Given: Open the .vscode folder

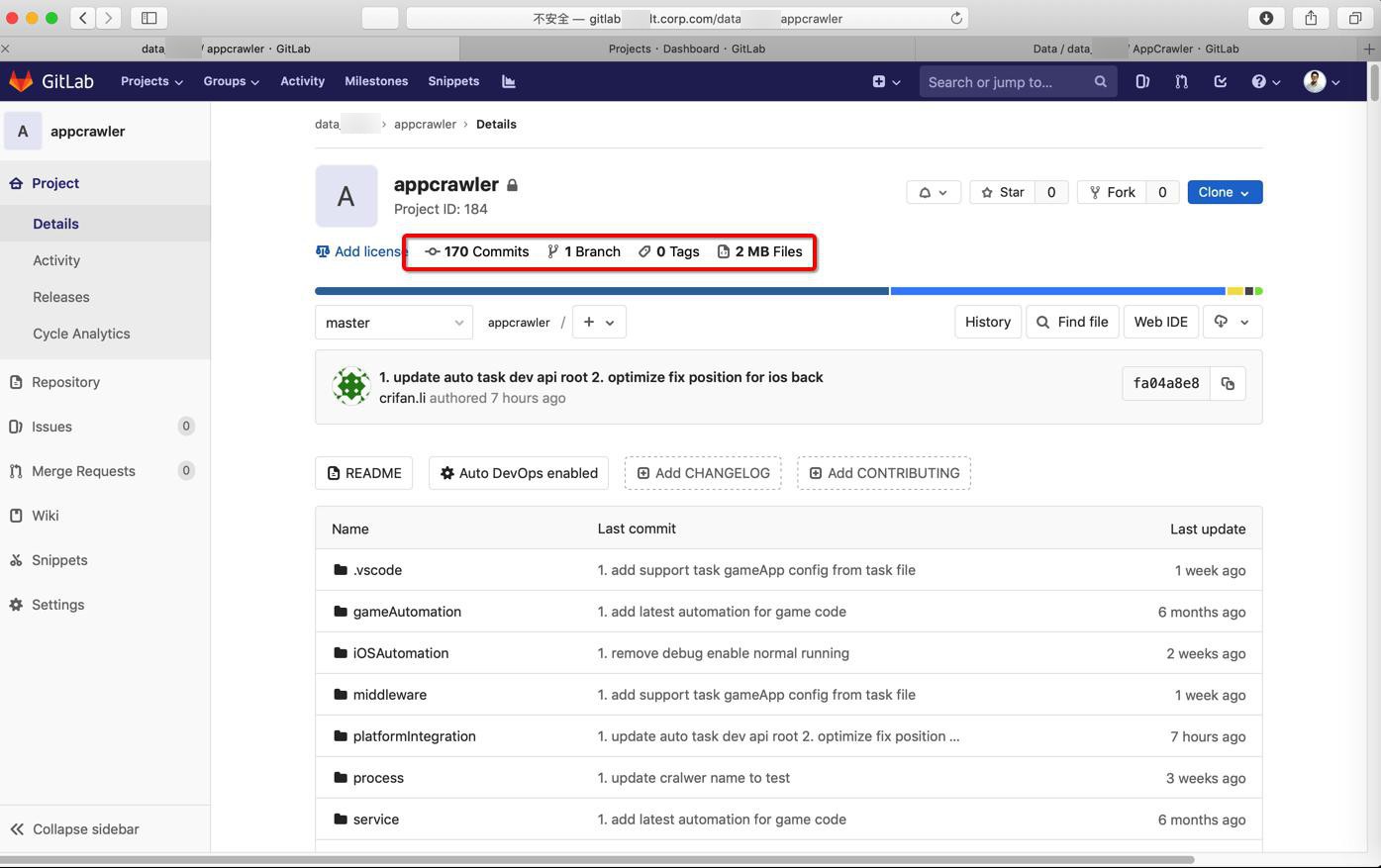Looking at the screenshot, I should tap(377, 570).
